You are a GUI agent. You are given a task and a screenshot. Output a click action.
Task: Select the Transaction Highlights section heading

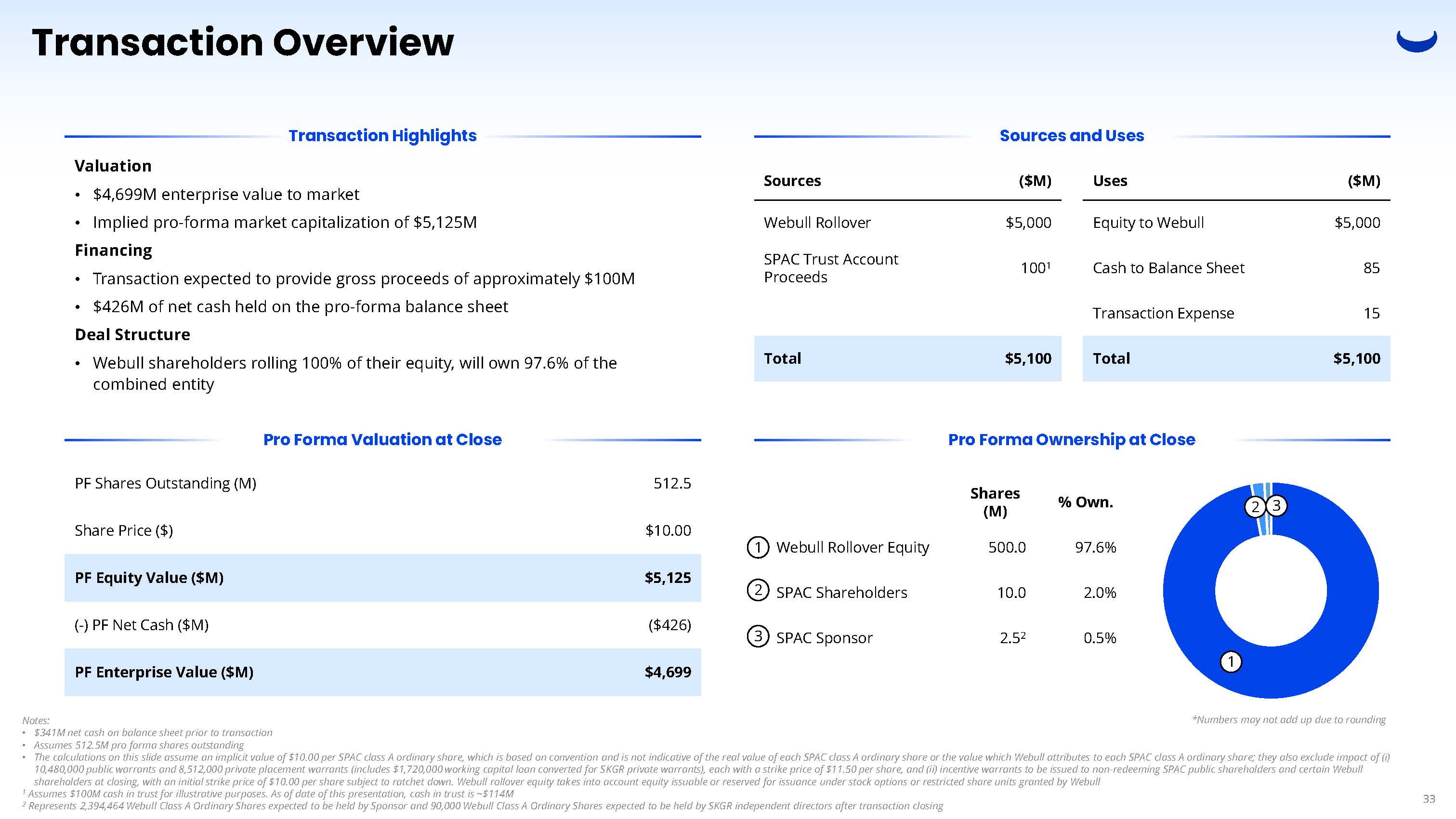coord(382,136)
